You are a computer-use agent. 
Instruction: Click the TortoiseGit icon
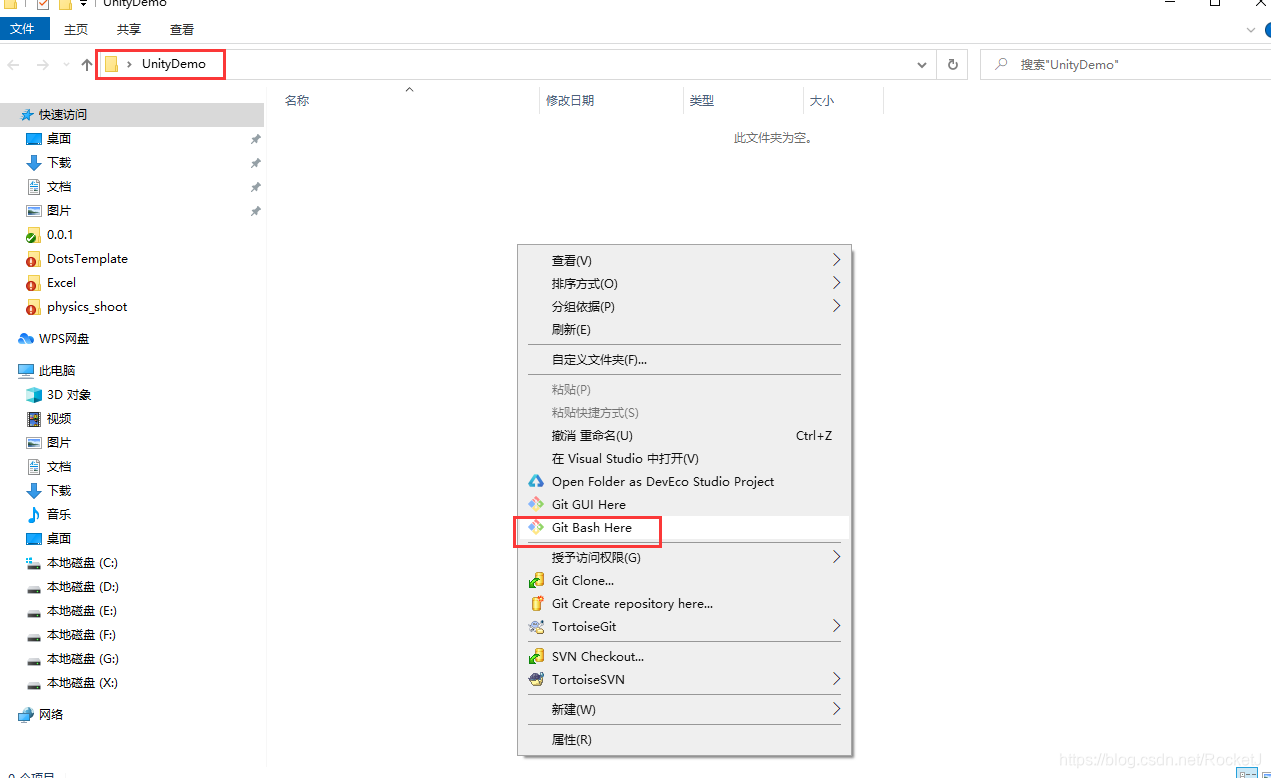(x=536, y=626)
